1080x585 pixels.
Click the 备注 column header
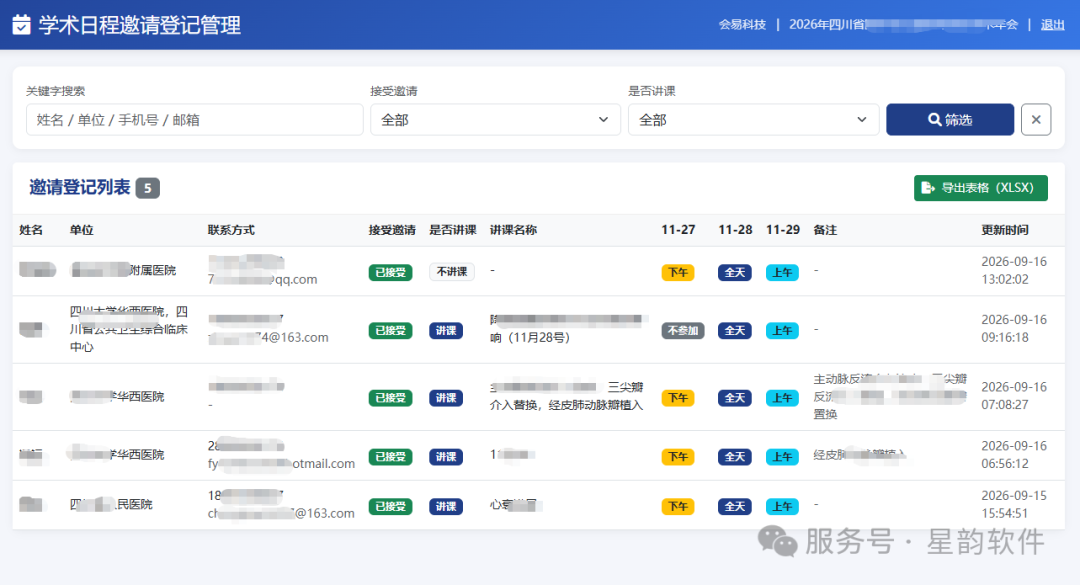pyautogui.click(x=825, y=230)
